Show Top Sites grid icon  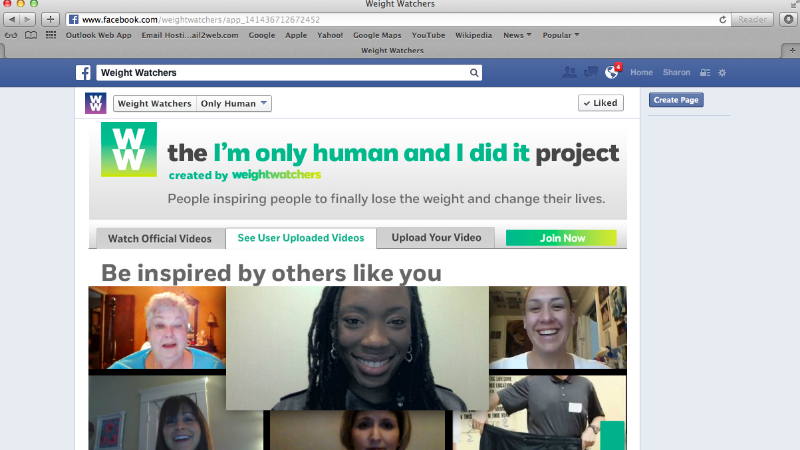click(x=51, y=35)
